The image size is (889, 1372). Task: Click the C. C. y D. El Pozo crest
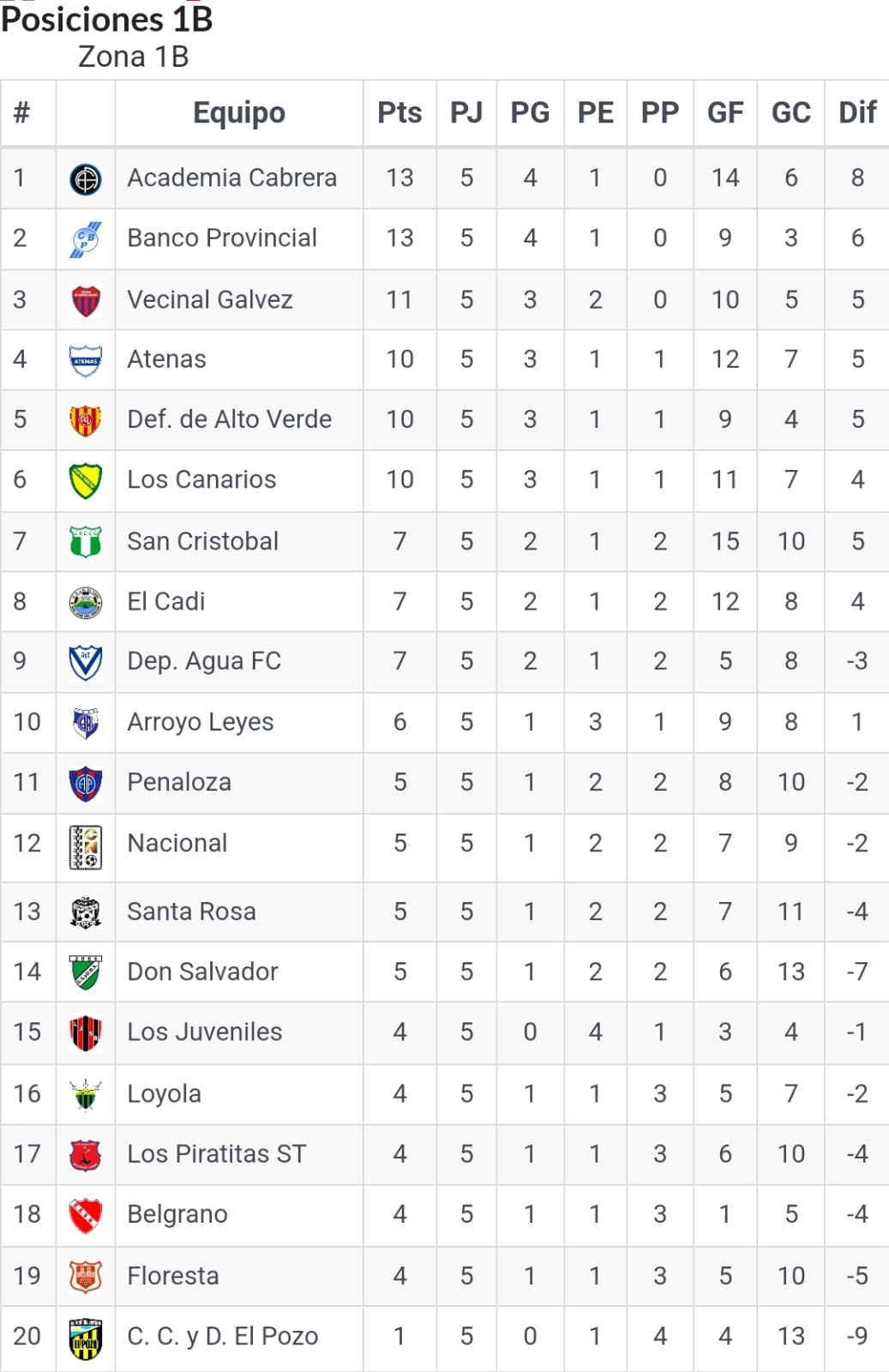point(86,1338)
